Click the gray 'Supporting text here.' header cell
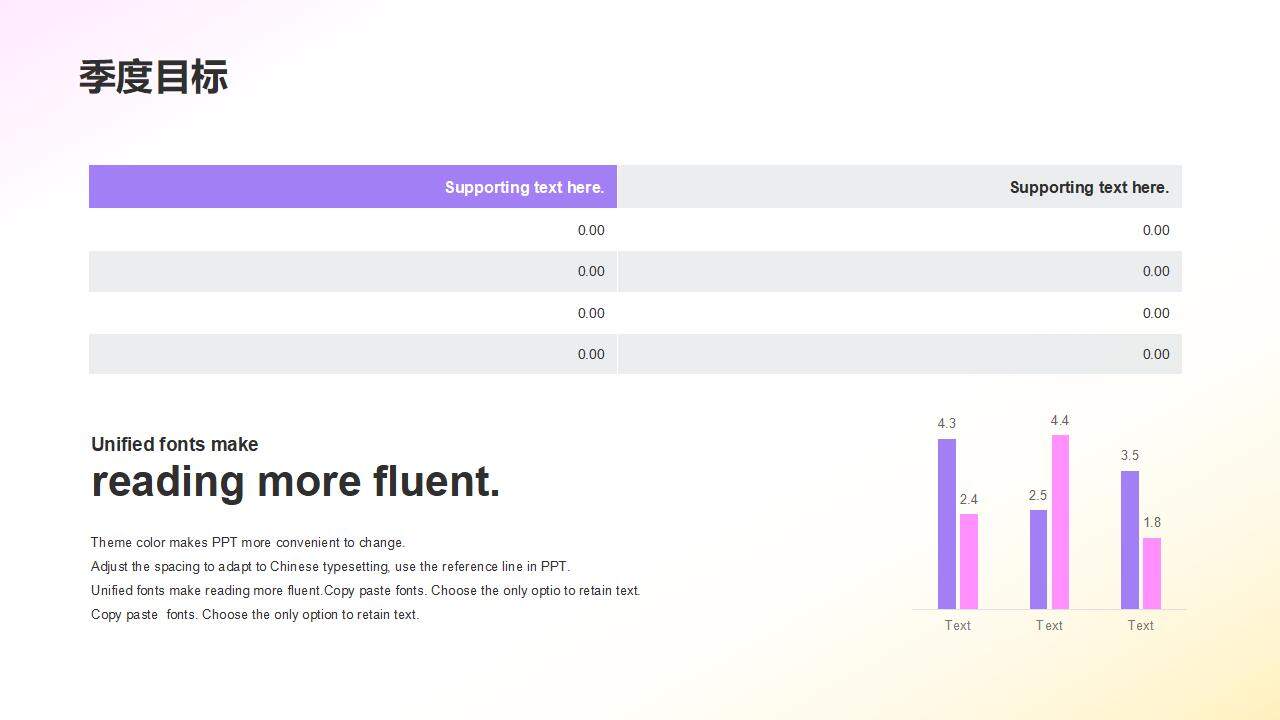 [x=900, y=187]
